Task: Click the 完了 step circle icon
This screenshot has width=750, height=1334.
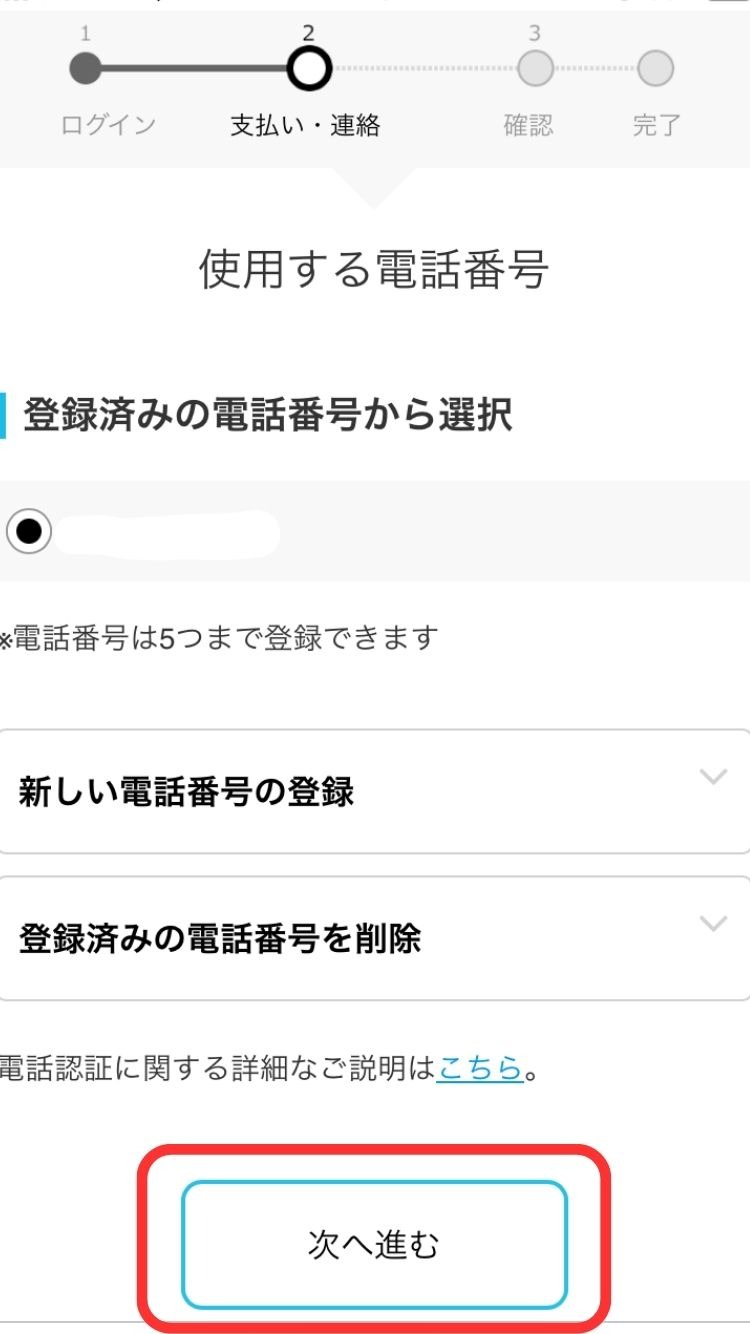Action: coord(657,68)
